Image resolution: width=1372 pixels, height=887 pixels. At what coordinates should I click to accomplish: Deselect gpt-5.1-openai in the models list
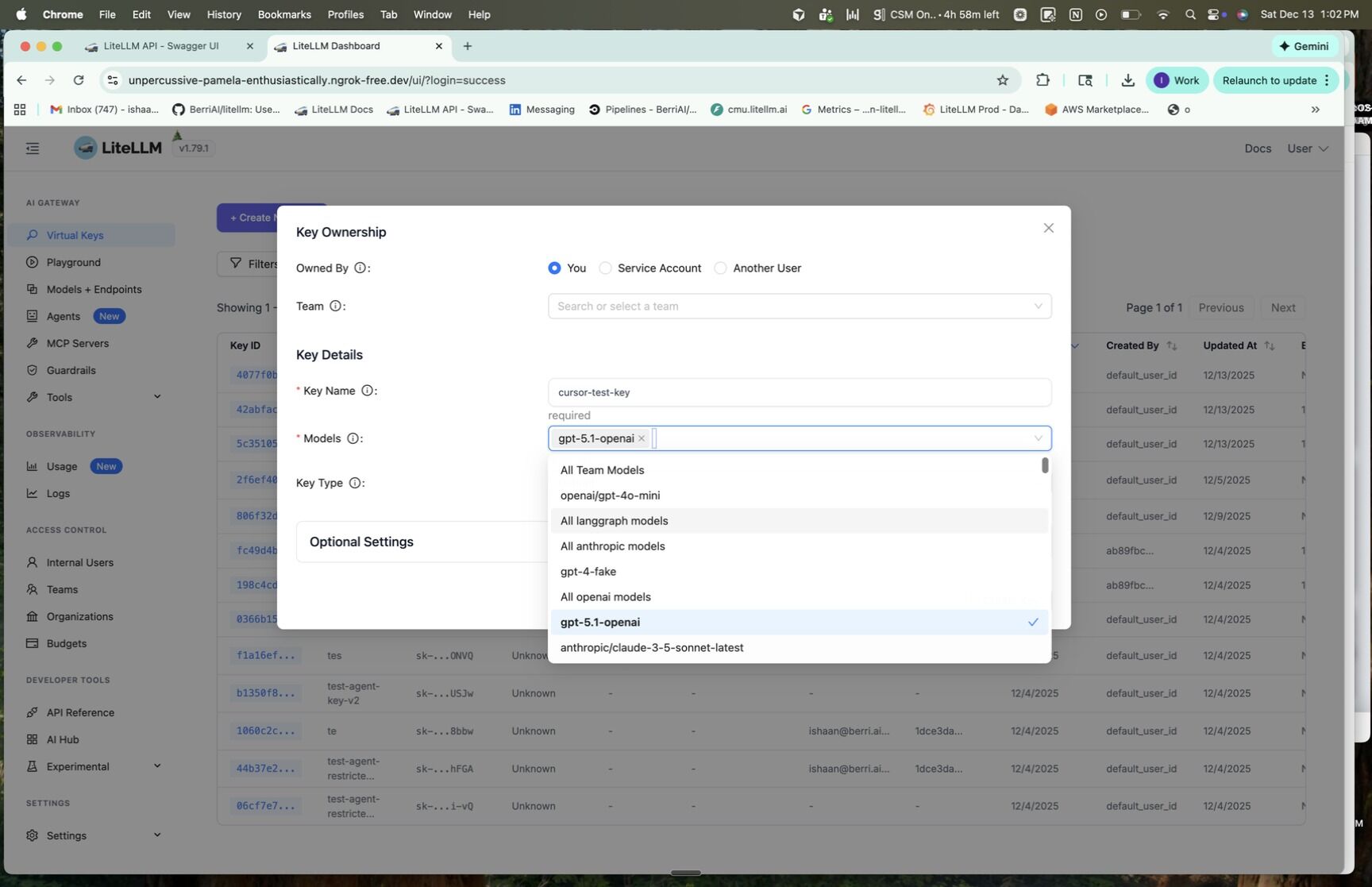[800, 623]
